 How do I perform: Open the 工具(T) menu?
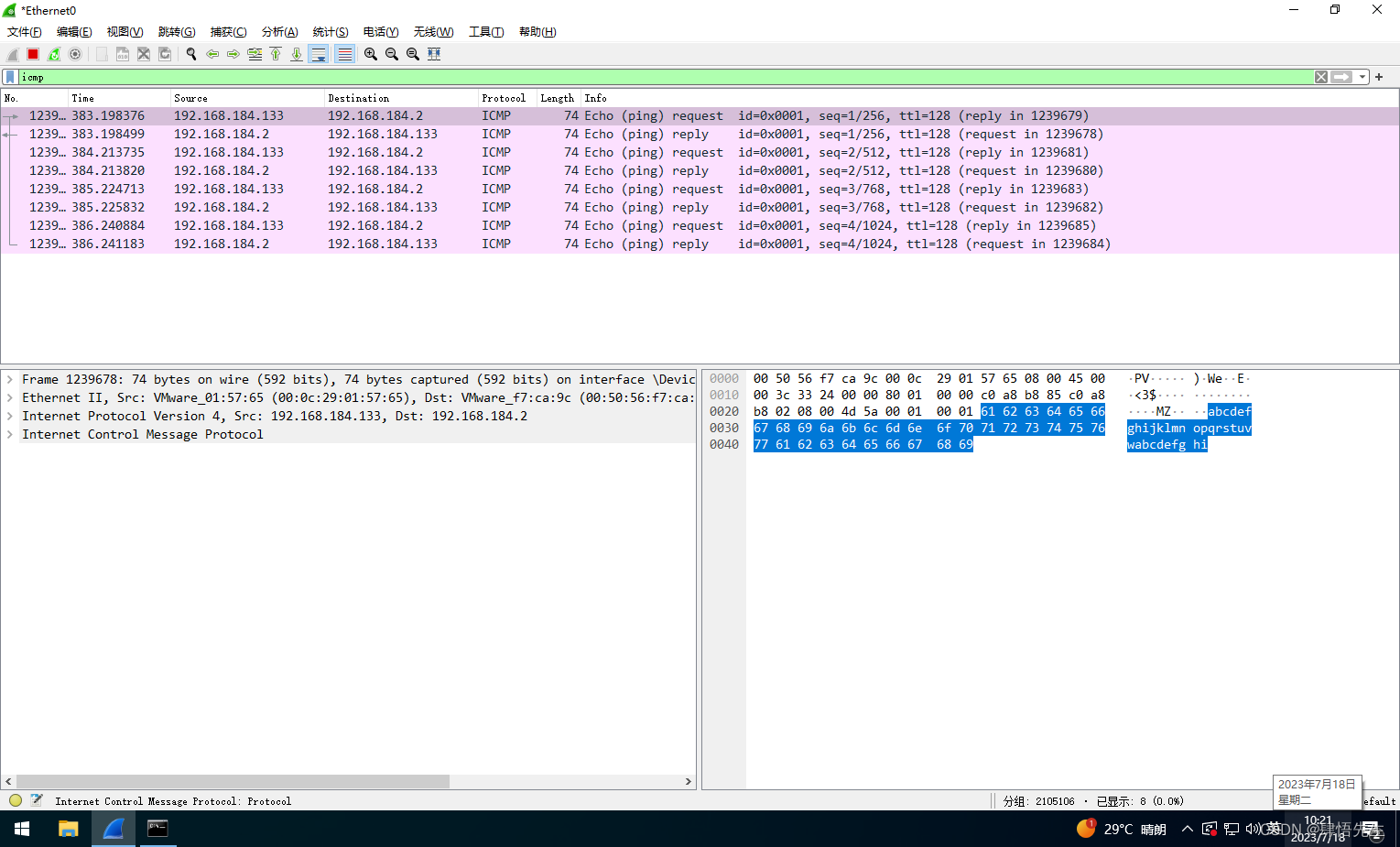click(486, 32)
